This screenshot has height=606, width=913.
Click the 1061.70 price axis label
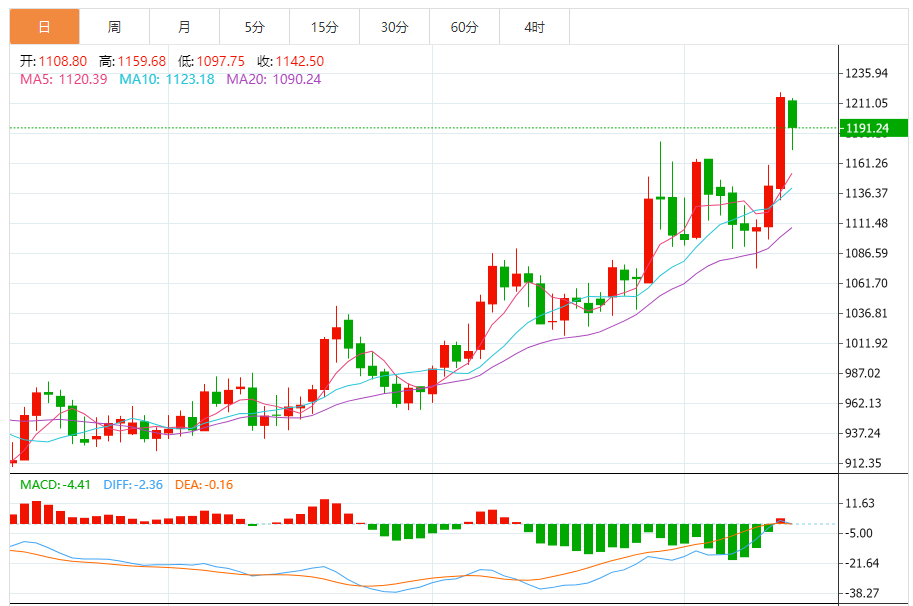click(866, 283)
